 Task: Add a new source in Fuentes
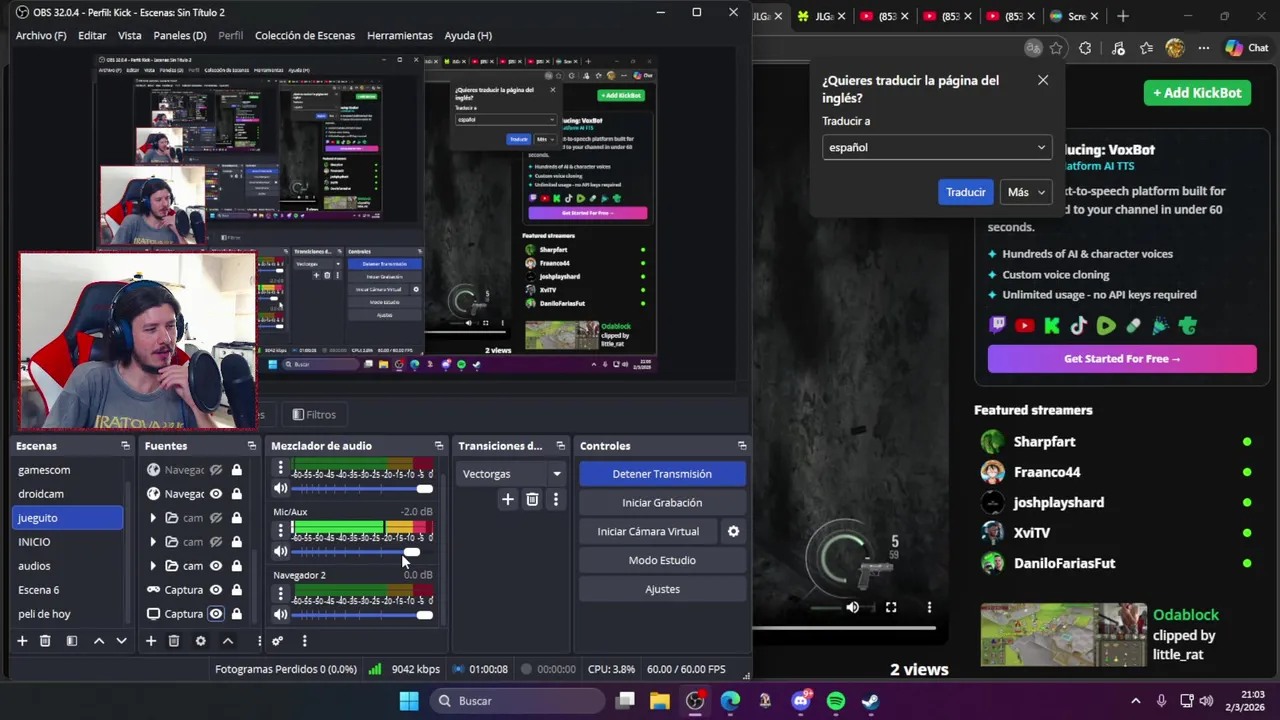(151, 641)
